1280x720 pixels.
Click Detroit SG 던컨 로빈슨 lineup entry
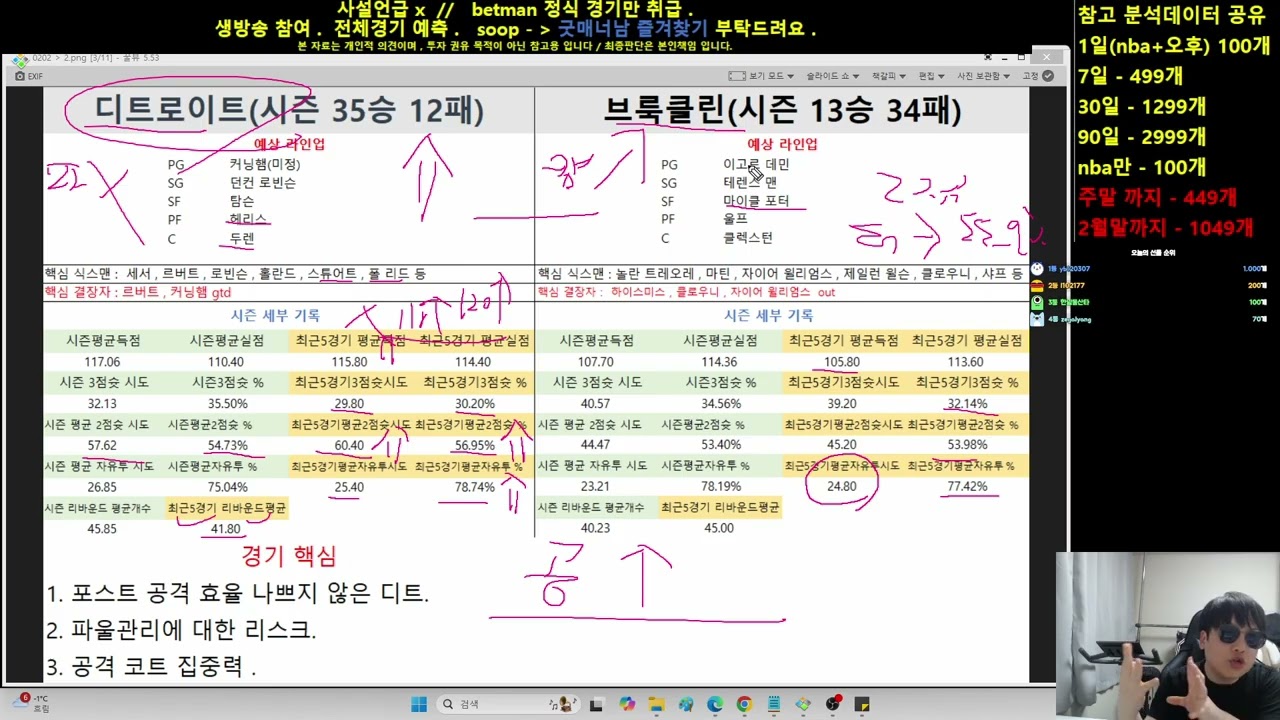tap(262, 183)
